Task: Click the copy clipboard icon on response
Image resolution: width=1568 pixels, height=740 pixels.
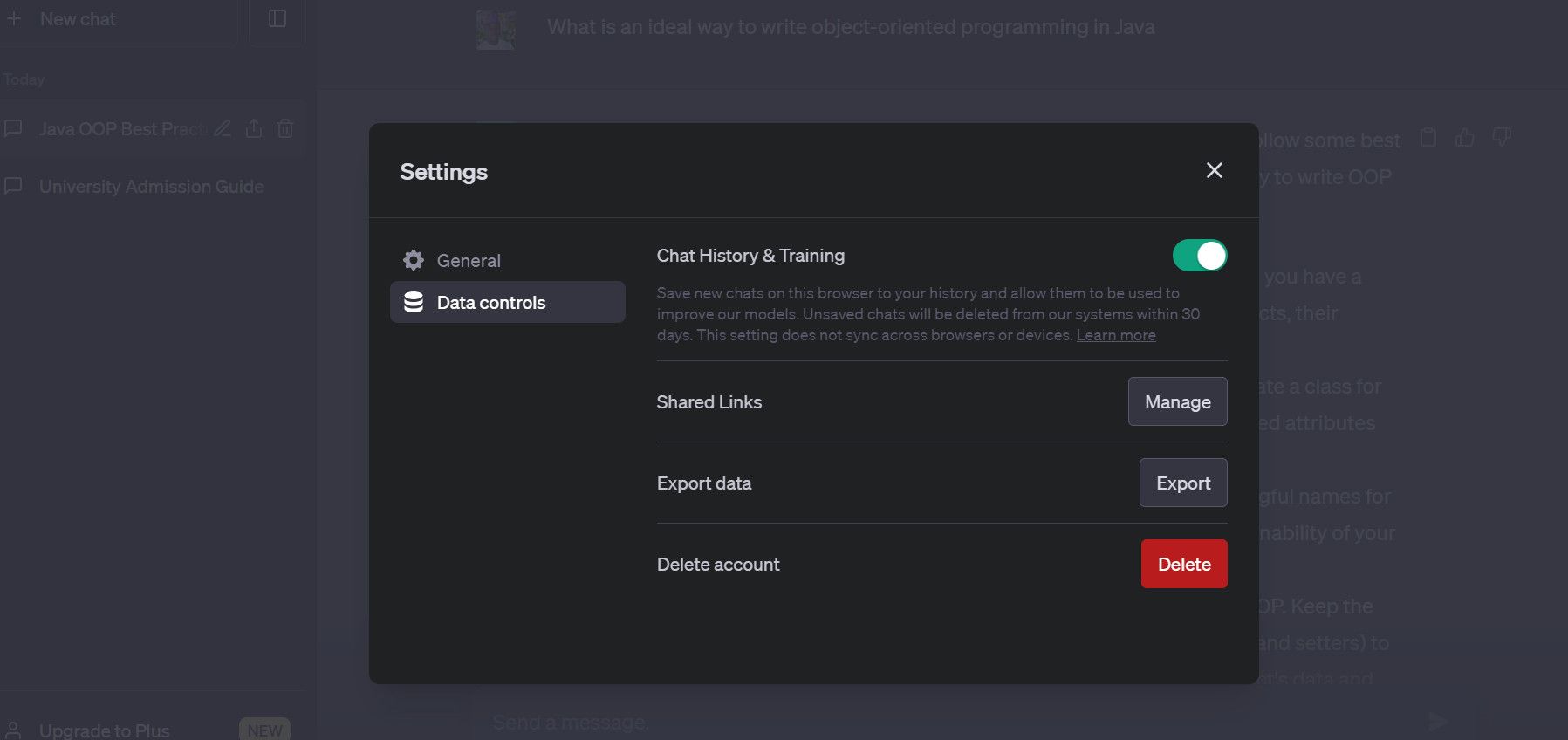Action: click(x=1428, y=138)
